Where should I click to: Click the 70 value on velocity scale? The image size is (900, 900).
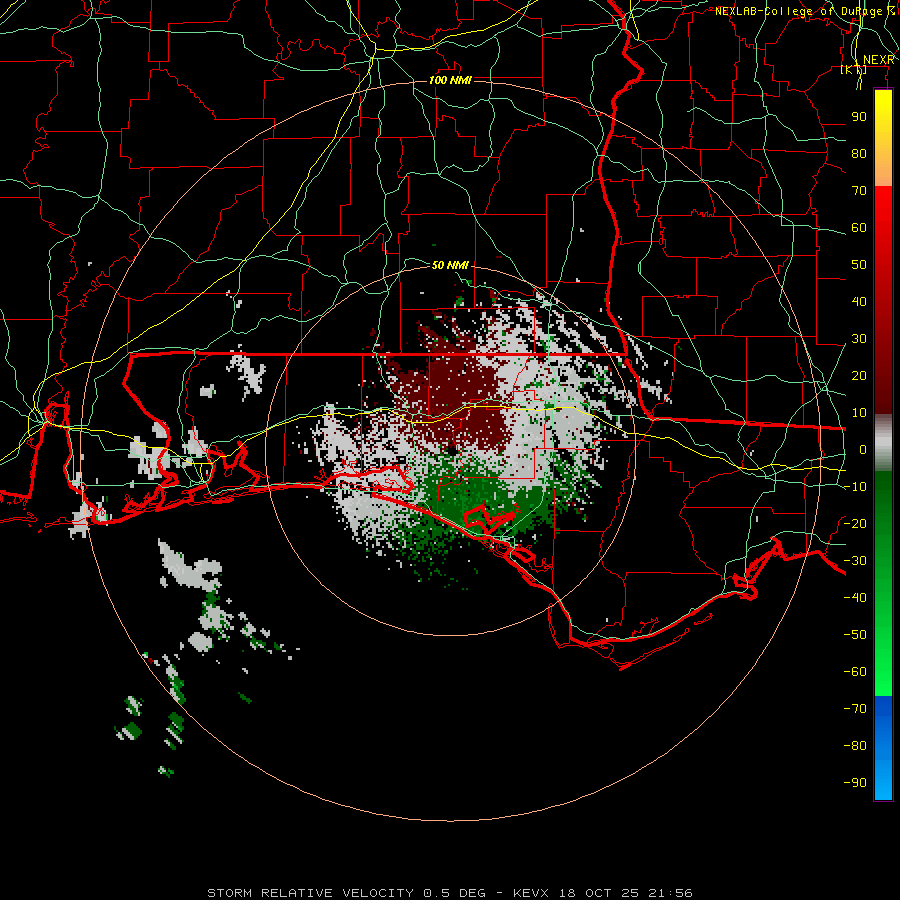(859, 191)
